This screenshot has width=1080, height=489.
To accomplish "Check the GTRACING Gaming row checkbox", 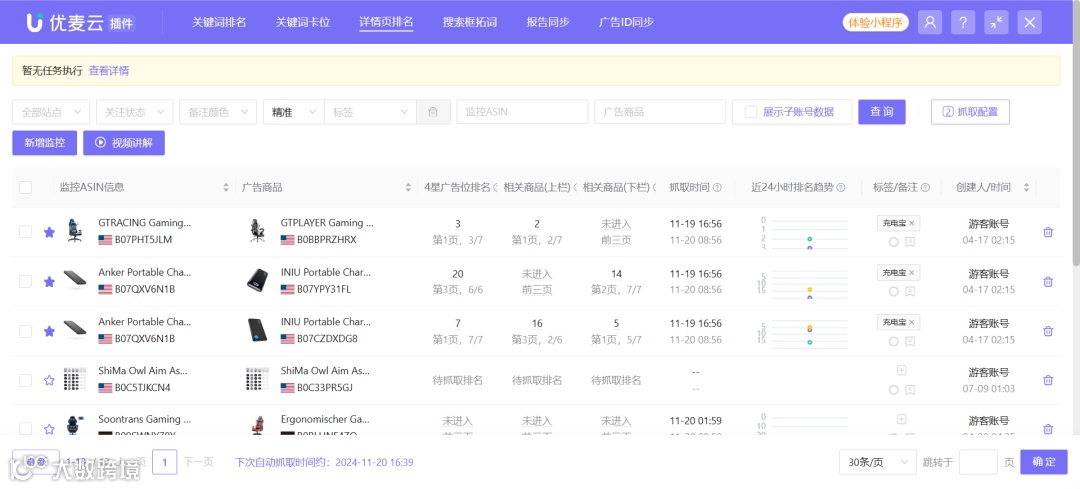I will coord(25,232).
